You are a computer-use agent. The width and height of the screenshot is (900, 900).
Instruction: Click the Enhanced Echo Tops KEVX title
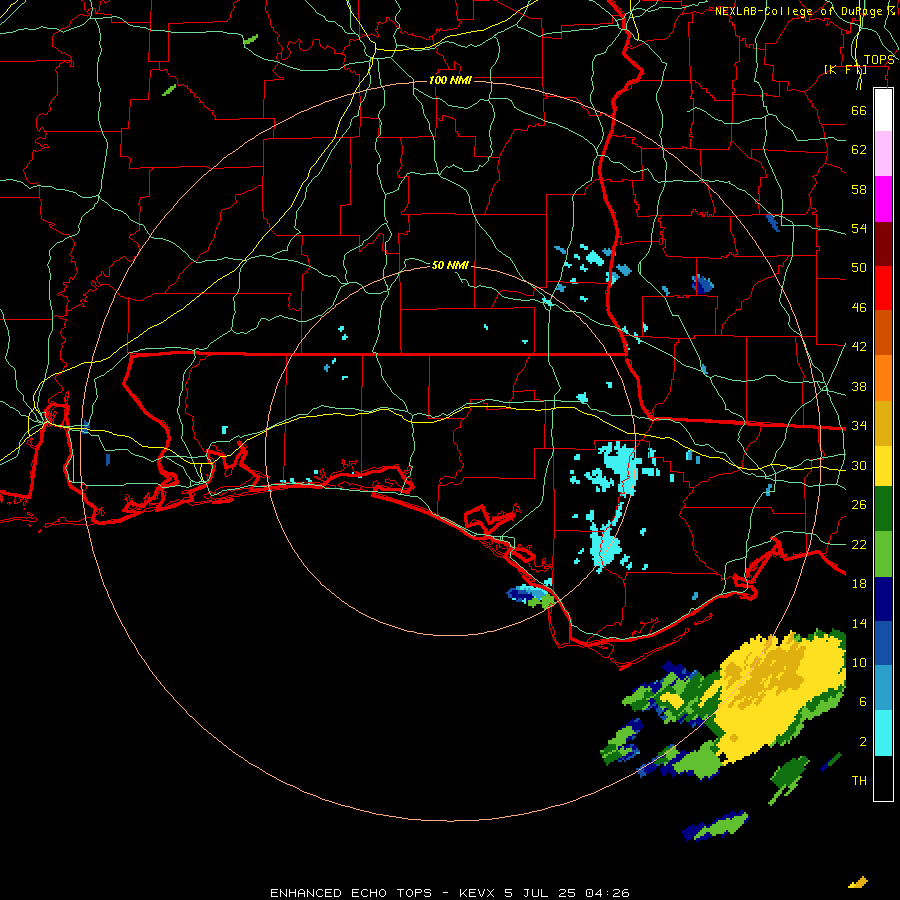pyautogui.click(x=449, y=893)
